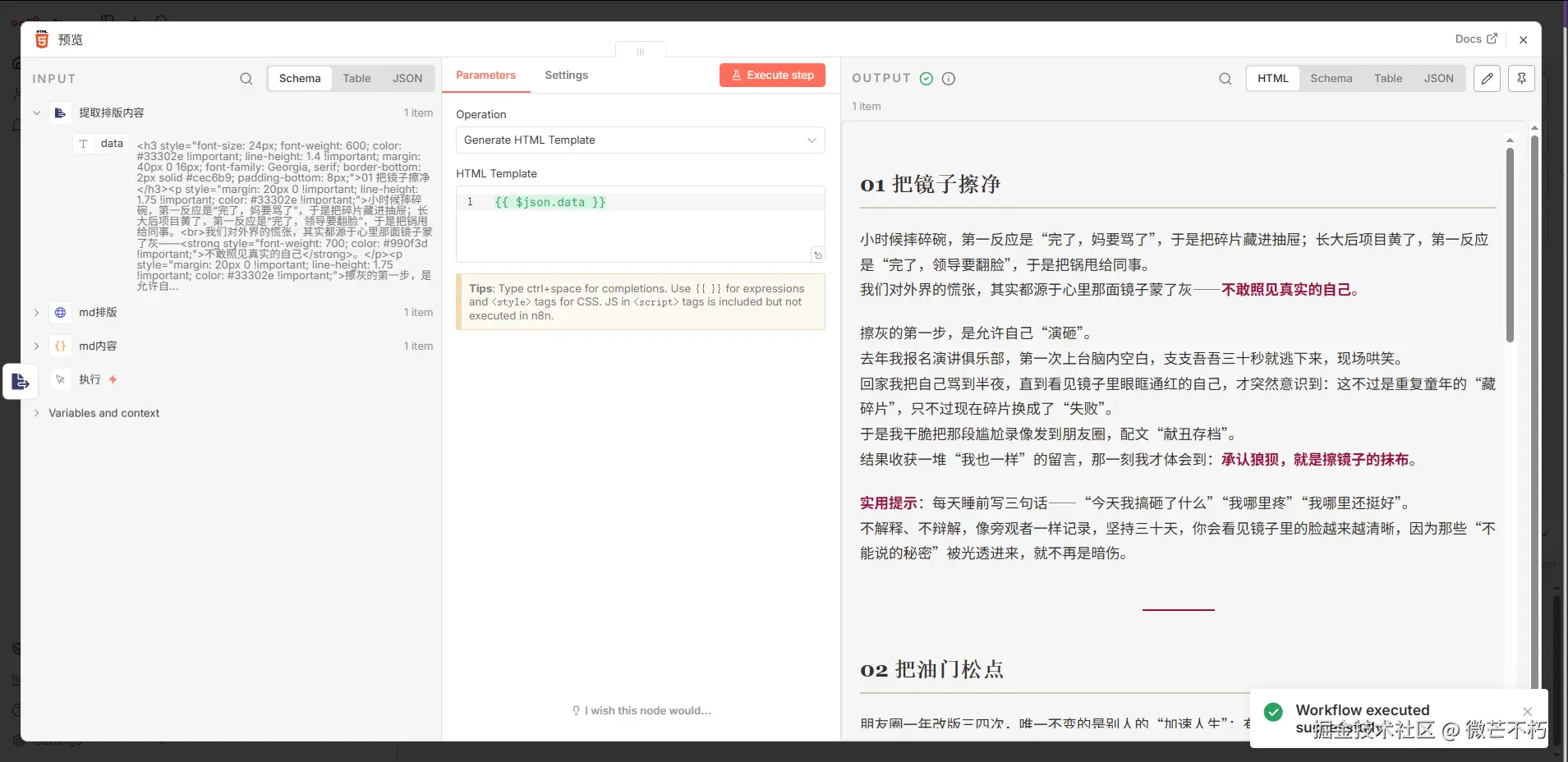Click the 不敢照见真实的自己 highlighted text
Screen dimensions: 1568x762
1286,290
